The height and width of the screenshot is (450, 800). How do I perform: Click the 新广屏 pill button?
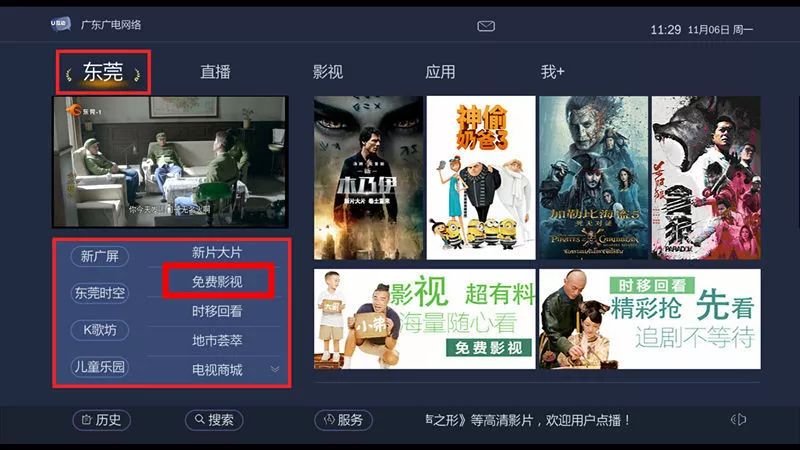(99, 256)
